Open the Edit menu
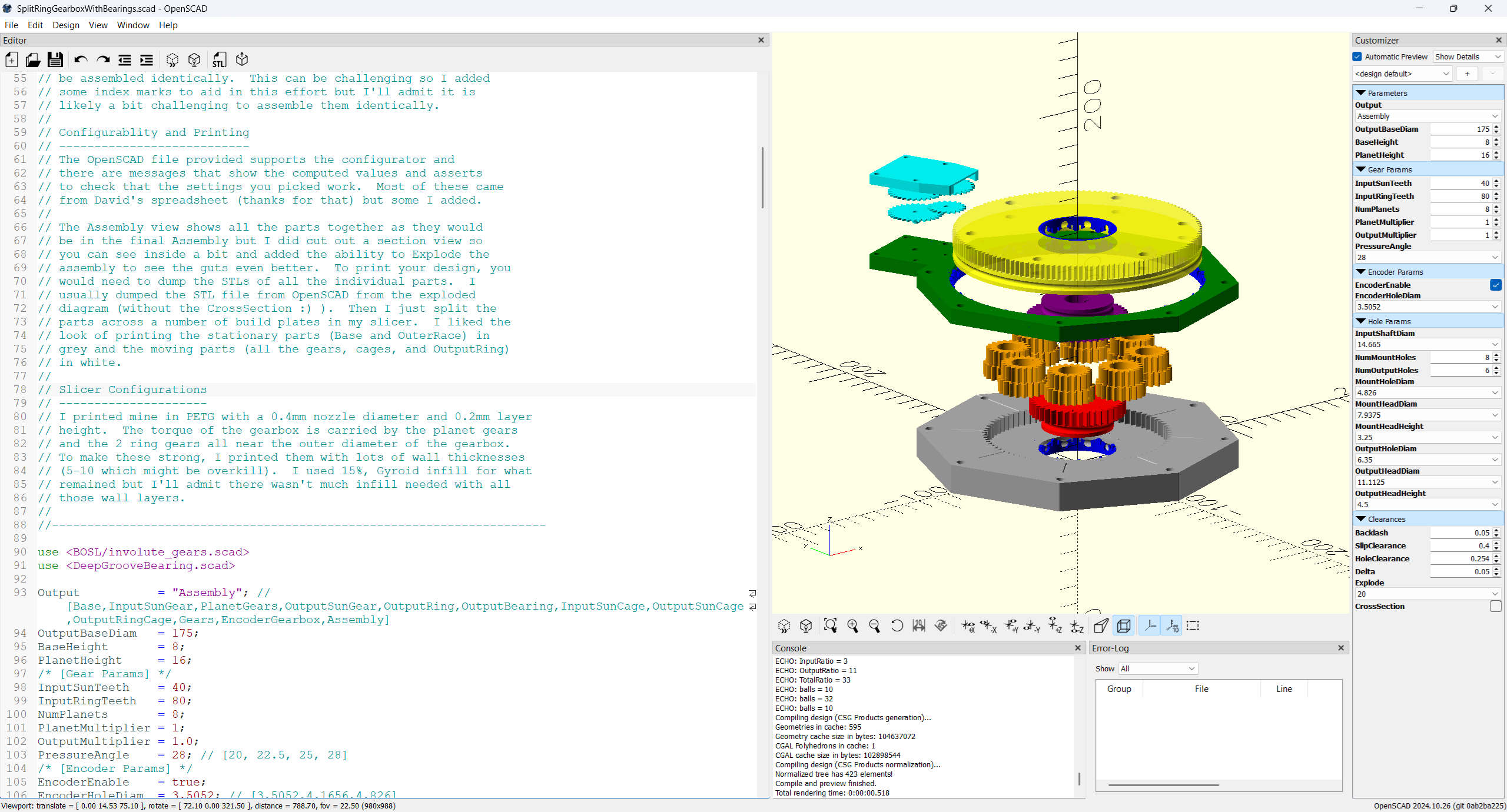This screenshot has width=1507, height=812. click(x=35, y=25)
